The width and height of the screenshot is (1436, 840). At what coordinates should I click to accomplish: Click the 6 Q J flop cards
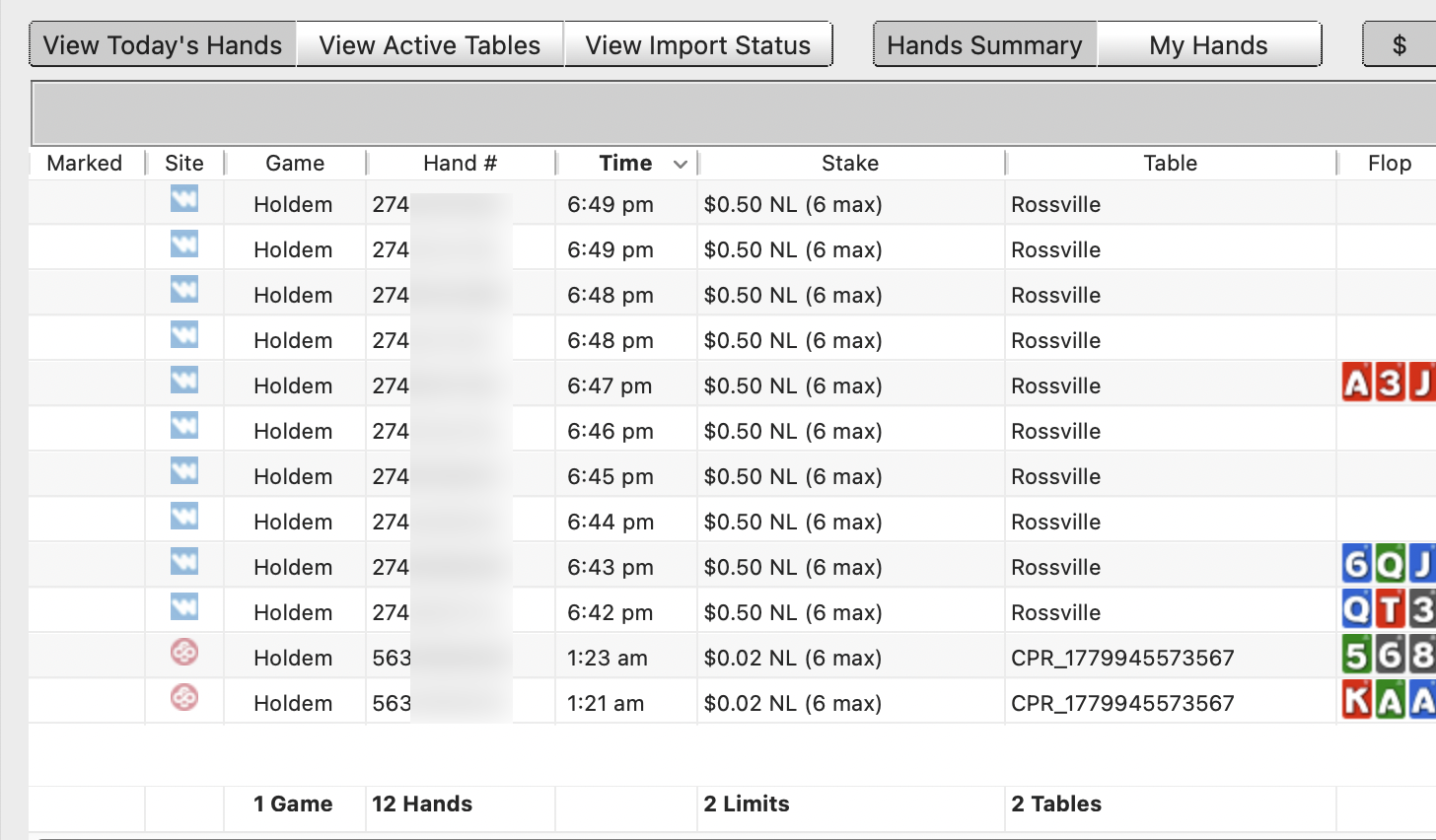(x=1389, y=564)
